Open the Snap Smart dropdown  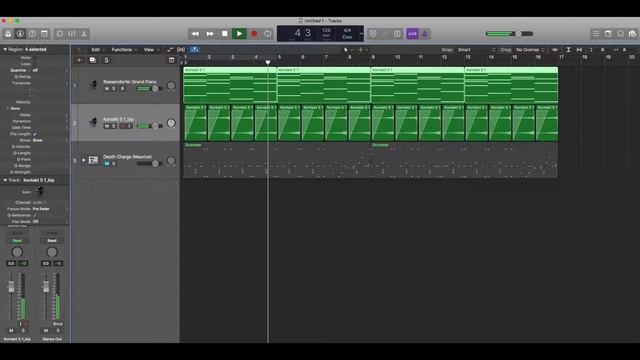tap(476, 50)
